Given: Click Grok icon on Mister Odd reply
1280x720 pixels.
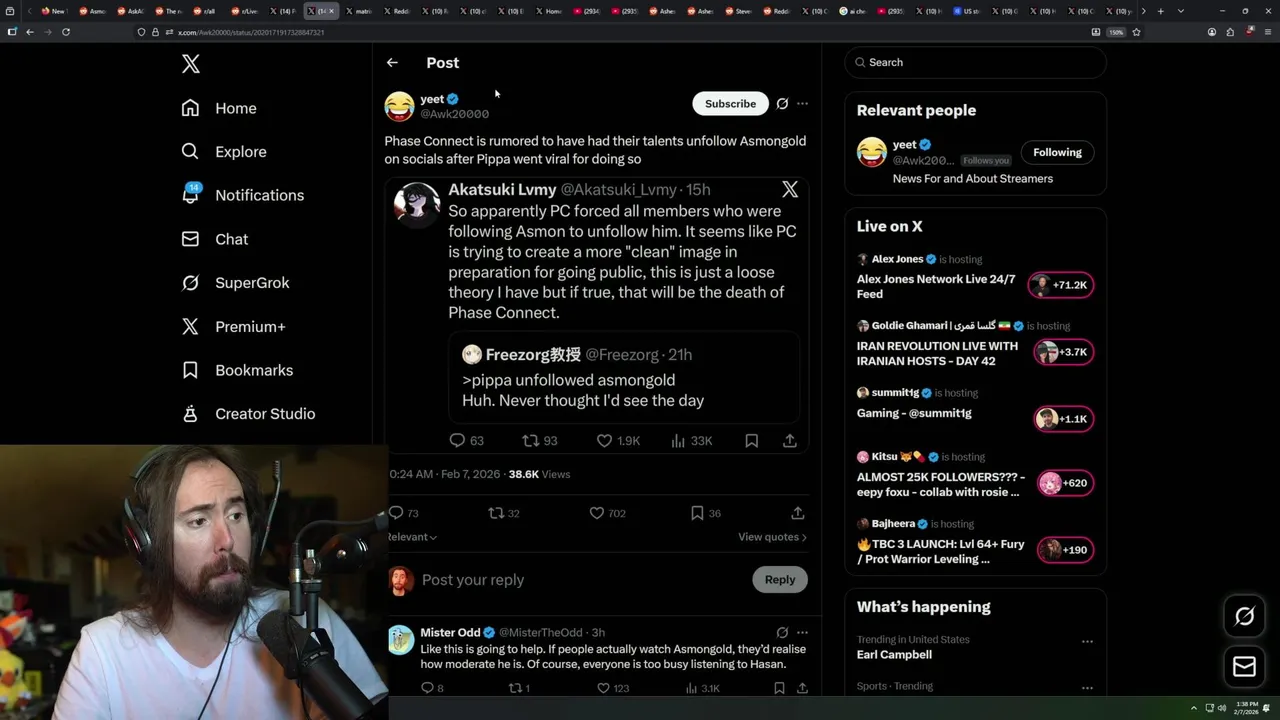Looking at the screenshot, I should click(782, 632).
